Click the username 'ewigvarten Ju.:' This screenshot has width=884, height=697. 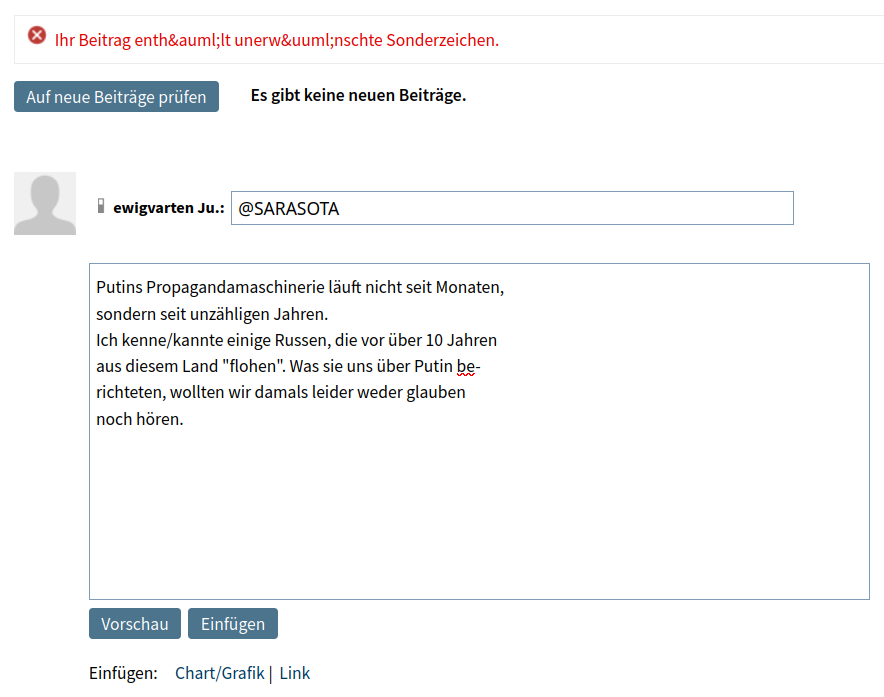[x=169, y=208]
